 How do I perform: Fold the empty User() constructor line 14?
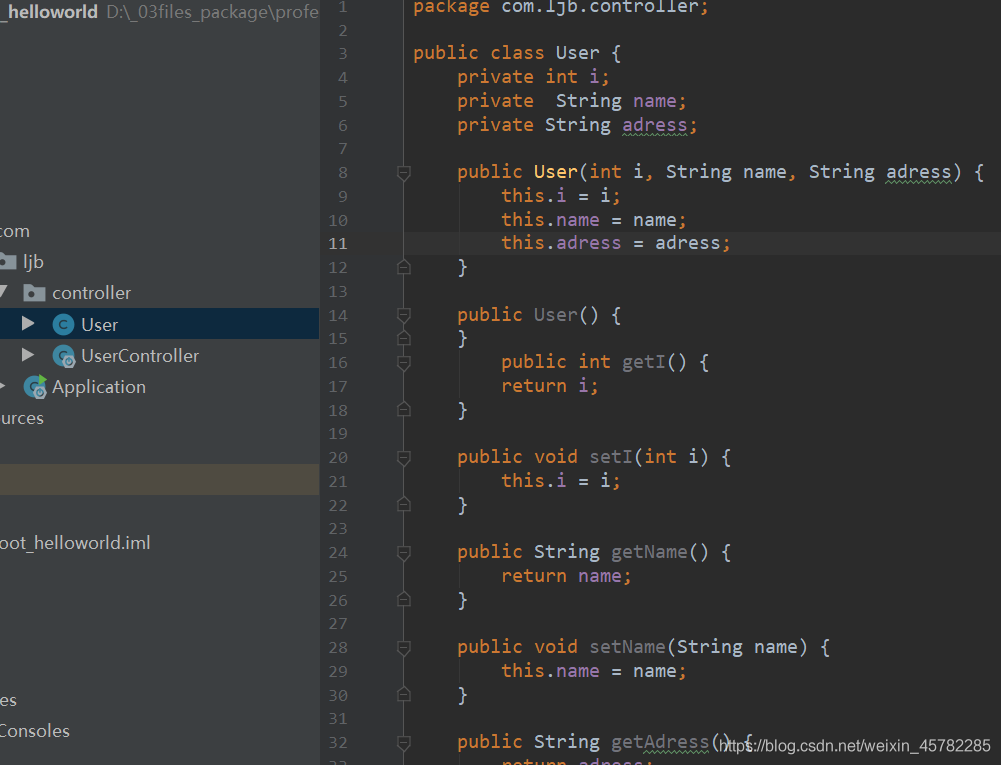tap(403, 315)
